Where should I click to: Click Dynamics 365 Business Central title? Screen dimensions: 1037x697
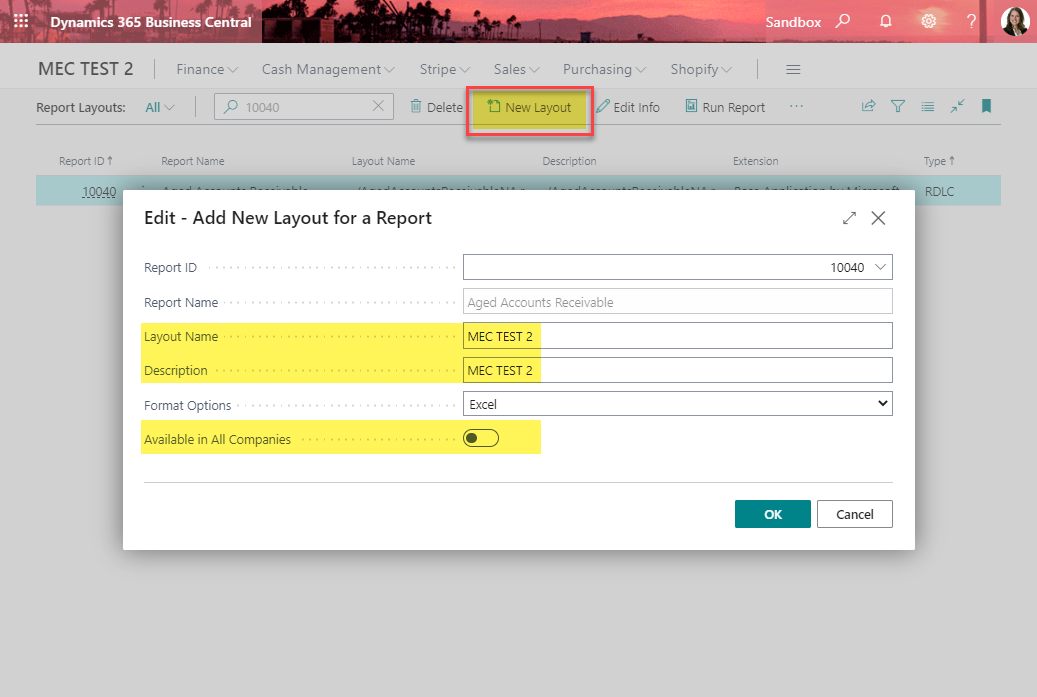[x=151, y=22]
